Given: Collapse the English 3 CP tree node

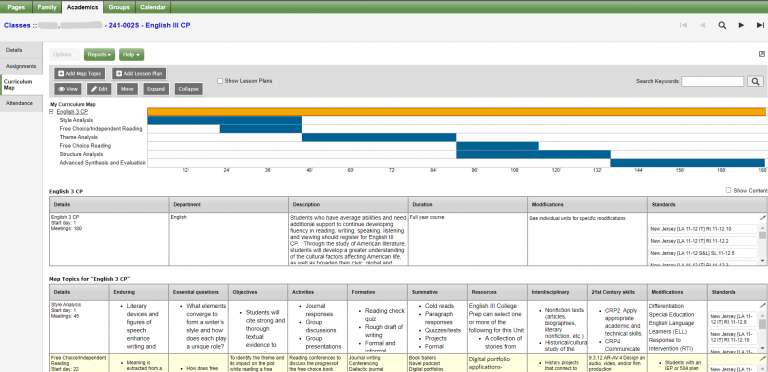Looking at the screenshot, I should tap(51, 112).
